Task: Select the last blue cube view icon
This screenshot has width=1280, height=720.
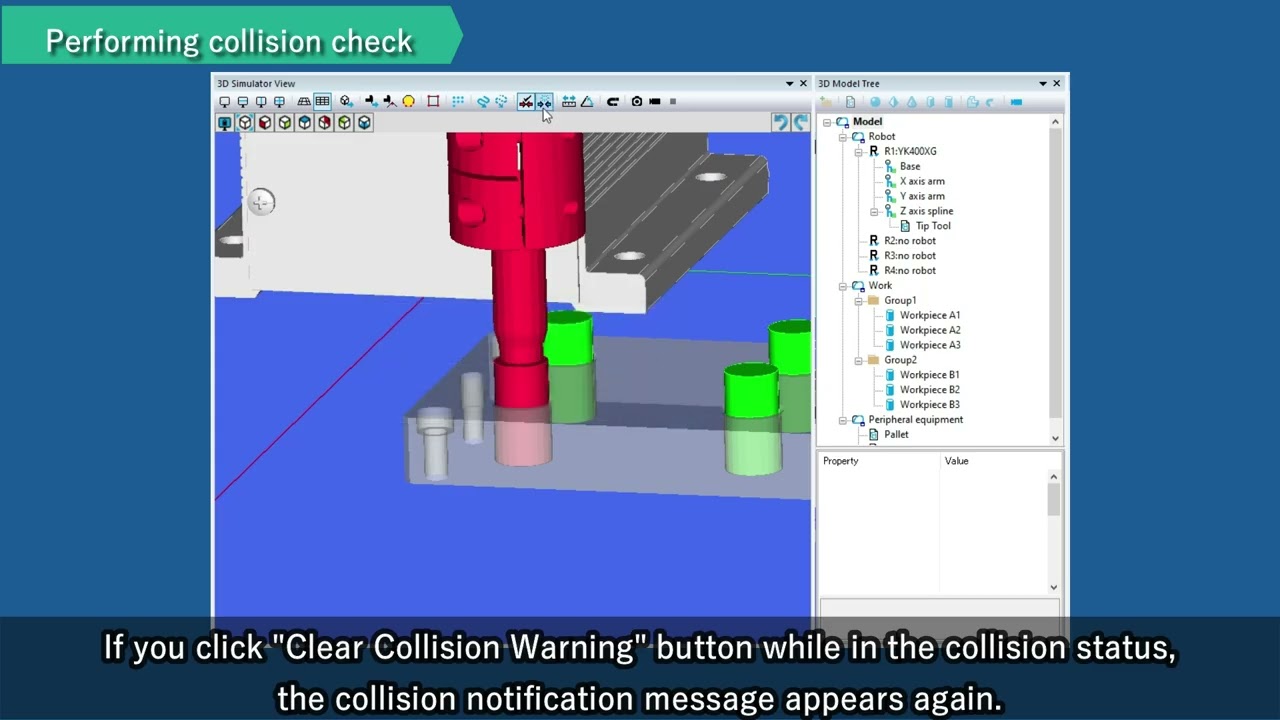Action: (364, 122)
